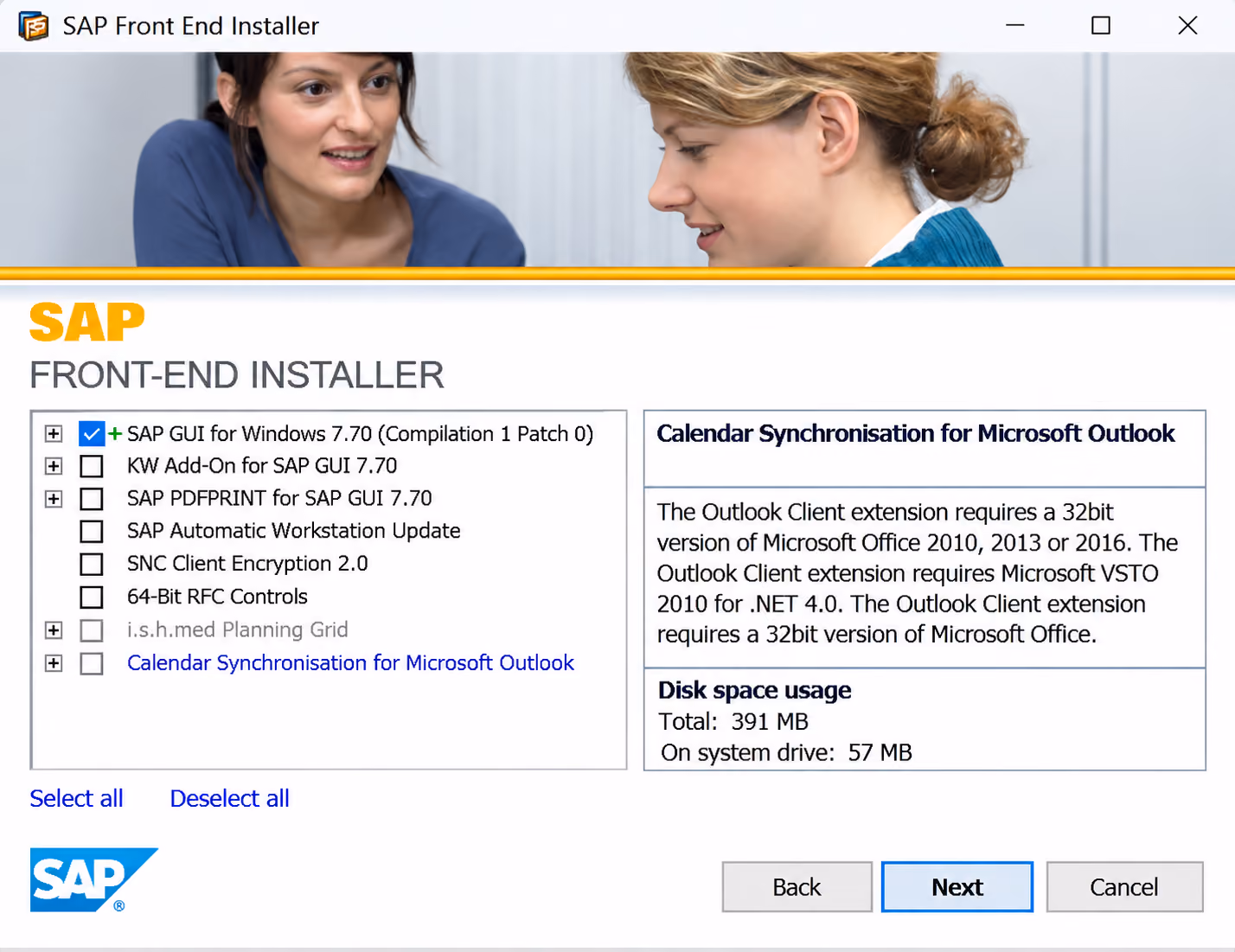The image size is (1235, 952).
Task: Close the SAP Front End Installer window
Action: pyautogui.click(x=1187, y=25)
